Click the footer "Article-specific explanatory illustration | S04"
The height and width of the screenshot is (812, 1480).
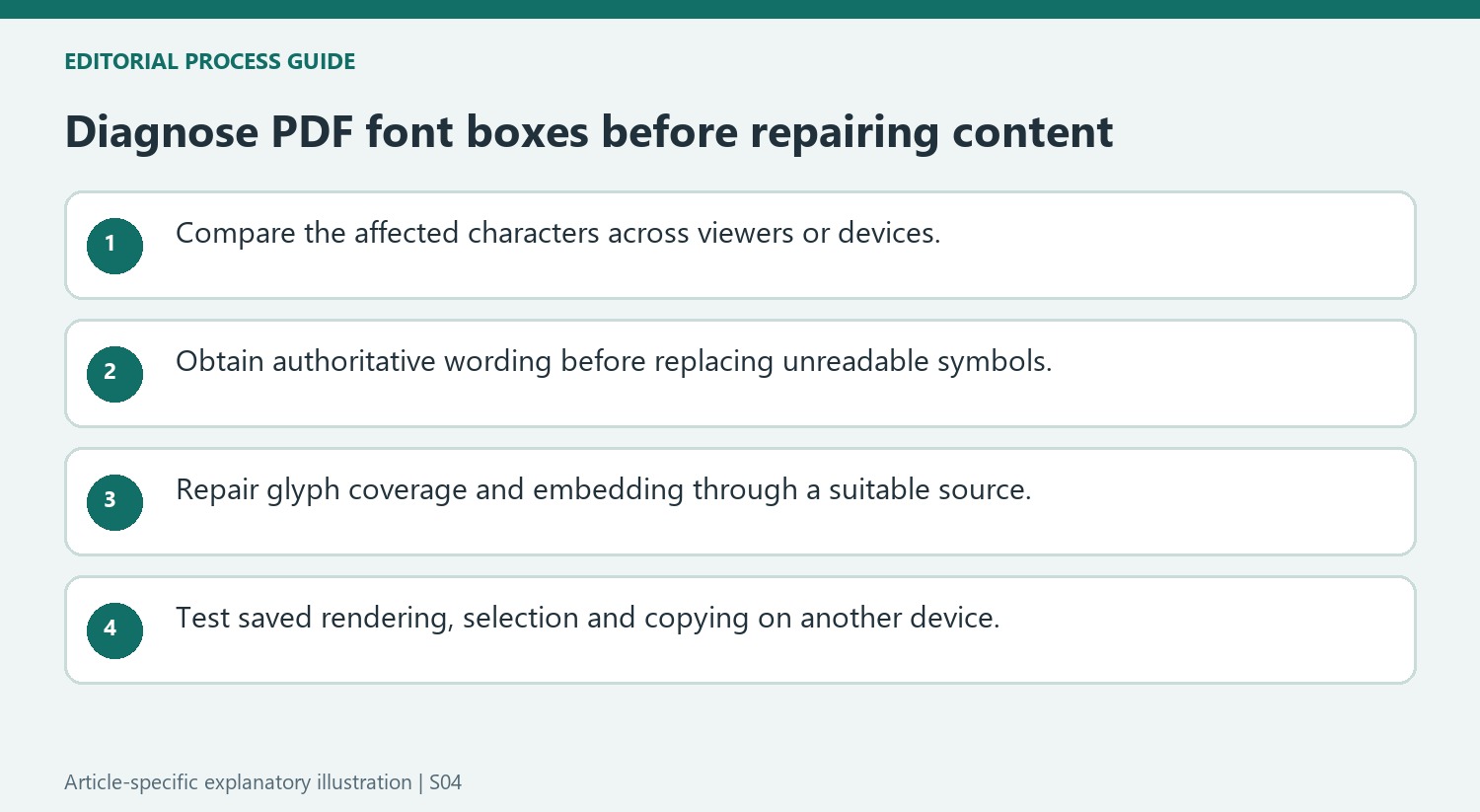263,782
